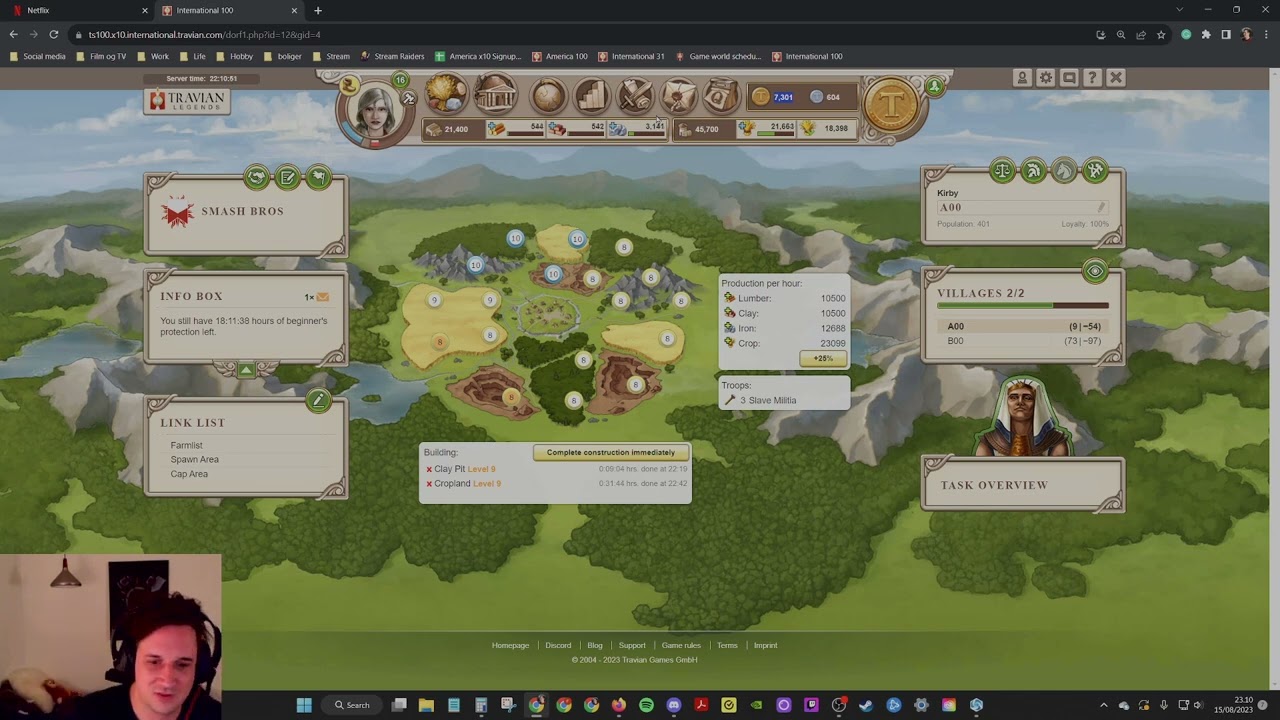This screenshot has height=720, width=1280.
Task: Open a new browser tab
Action: coord(318,10)
